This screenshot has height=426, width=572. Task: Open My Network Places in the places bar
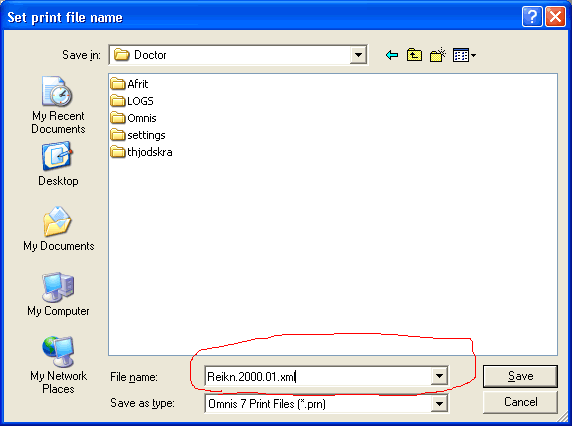58,365
